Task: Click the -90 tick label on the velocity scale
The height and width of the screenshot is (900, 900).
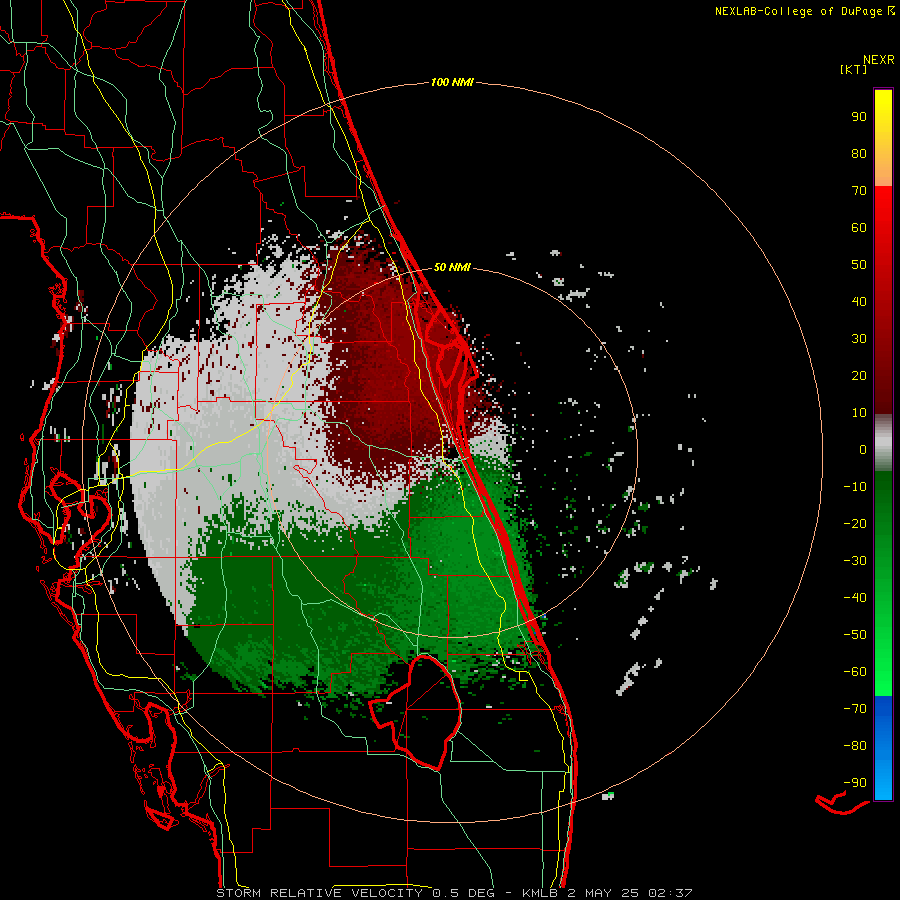Action: pos(855,782)
